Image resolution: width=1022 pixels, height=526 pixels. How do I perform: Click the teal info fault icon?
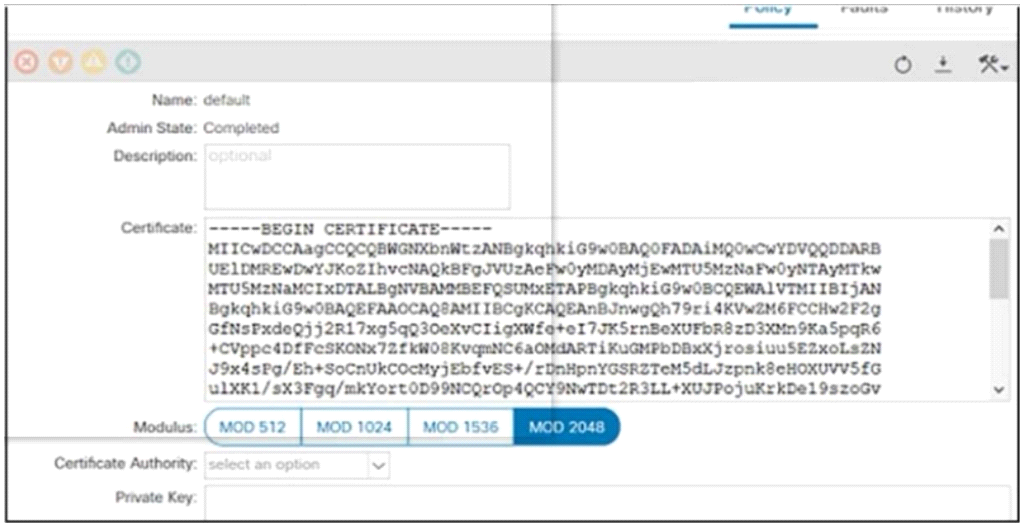tap(128, 63)
